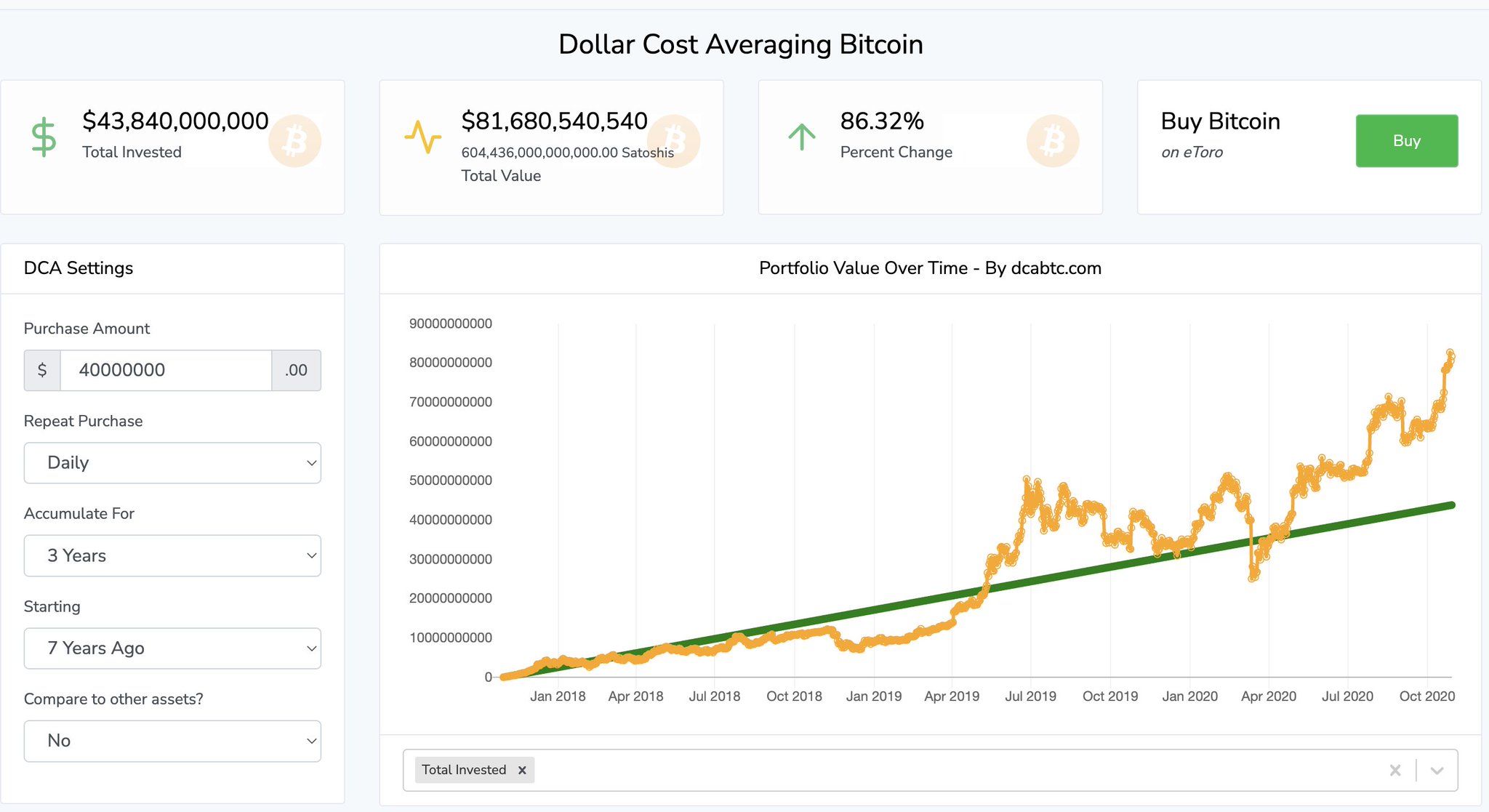Click the on eToro link text

[1192, 153]
